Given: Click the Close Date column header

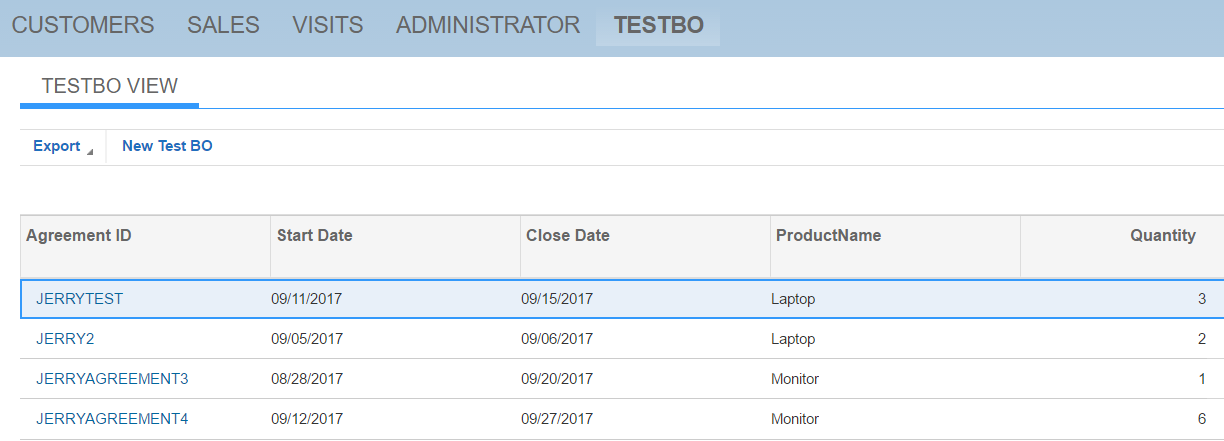Looking at the screenshot, I should coord(567,236).
